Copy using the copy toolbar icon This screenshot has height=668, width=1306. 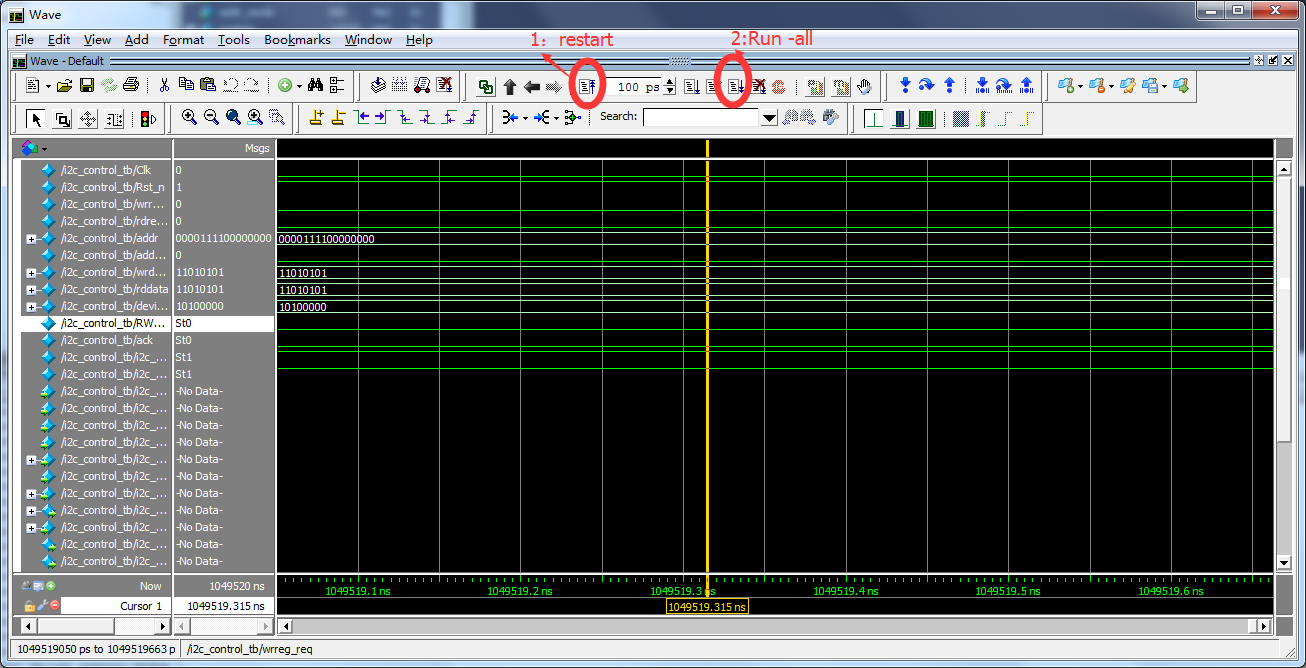coord(186,86)
